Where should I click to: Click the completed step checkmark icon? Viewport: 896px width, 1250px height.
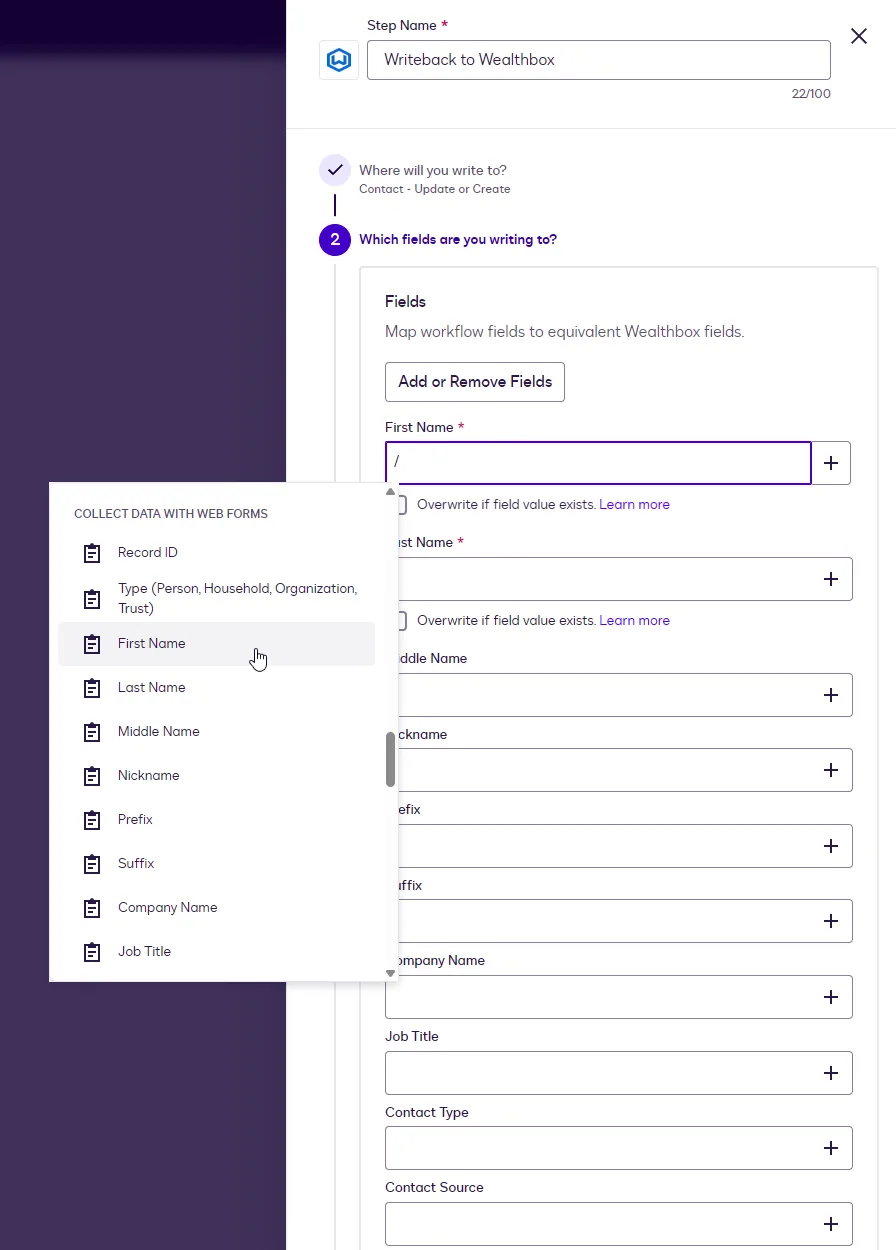pos(335,170)
